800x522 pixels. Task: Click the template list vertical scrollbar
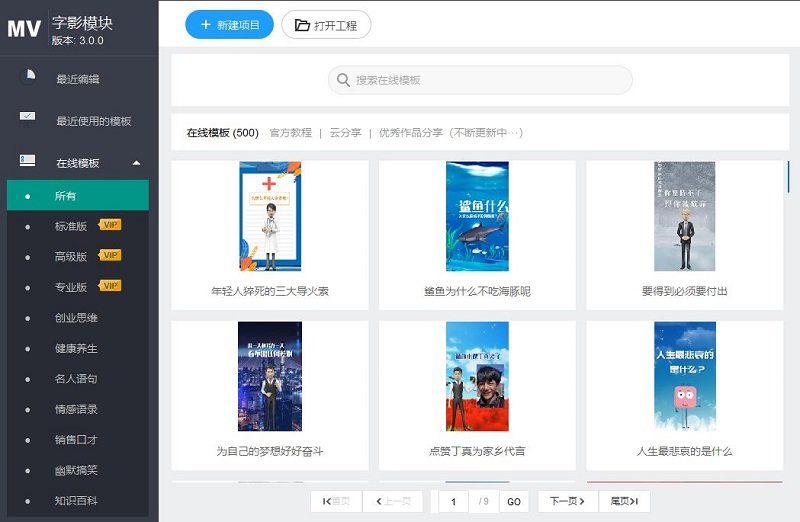788,177
